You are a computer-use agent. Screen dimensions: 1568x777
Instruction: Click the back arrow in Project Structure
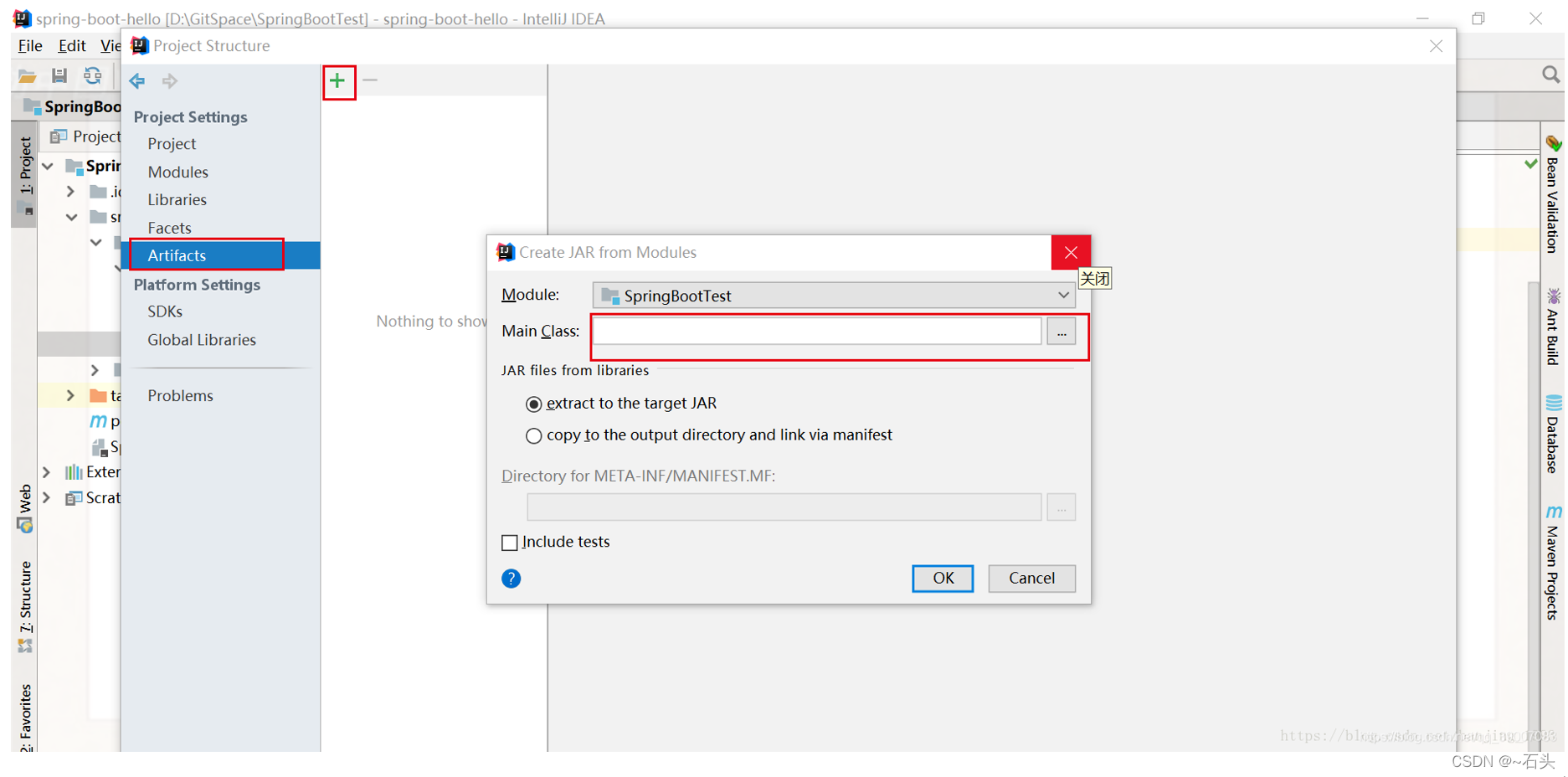click(137, 81)
